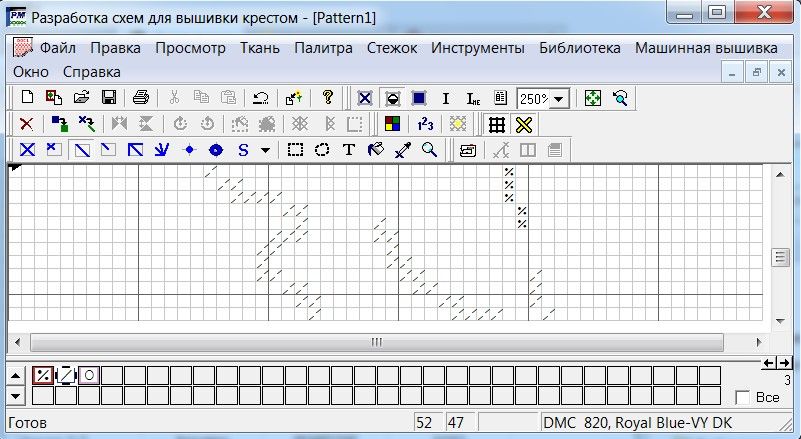Select the rectangular selection tool
The image size is (801, 439).
(295, 150)
